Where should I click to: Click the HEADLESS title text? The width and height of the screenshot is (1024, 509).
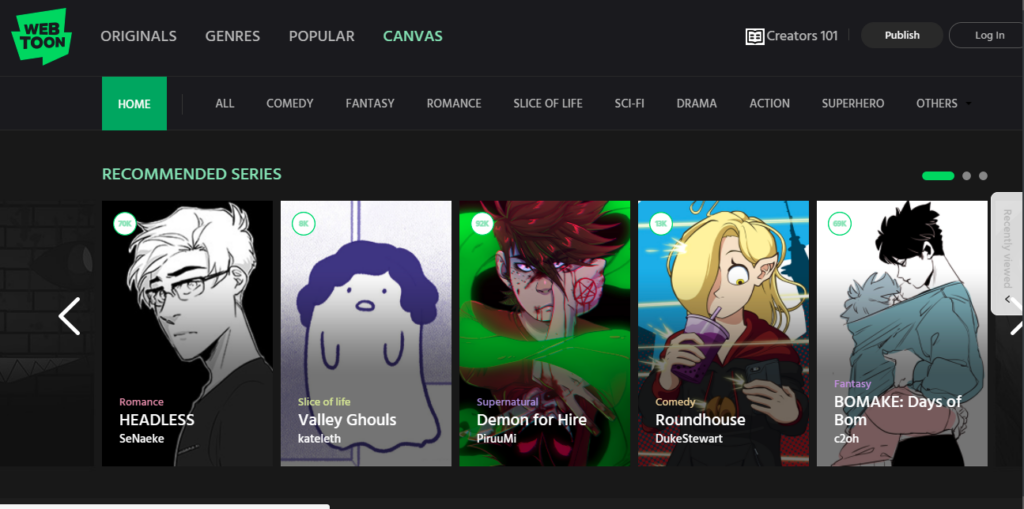click(x=157, y=419)
